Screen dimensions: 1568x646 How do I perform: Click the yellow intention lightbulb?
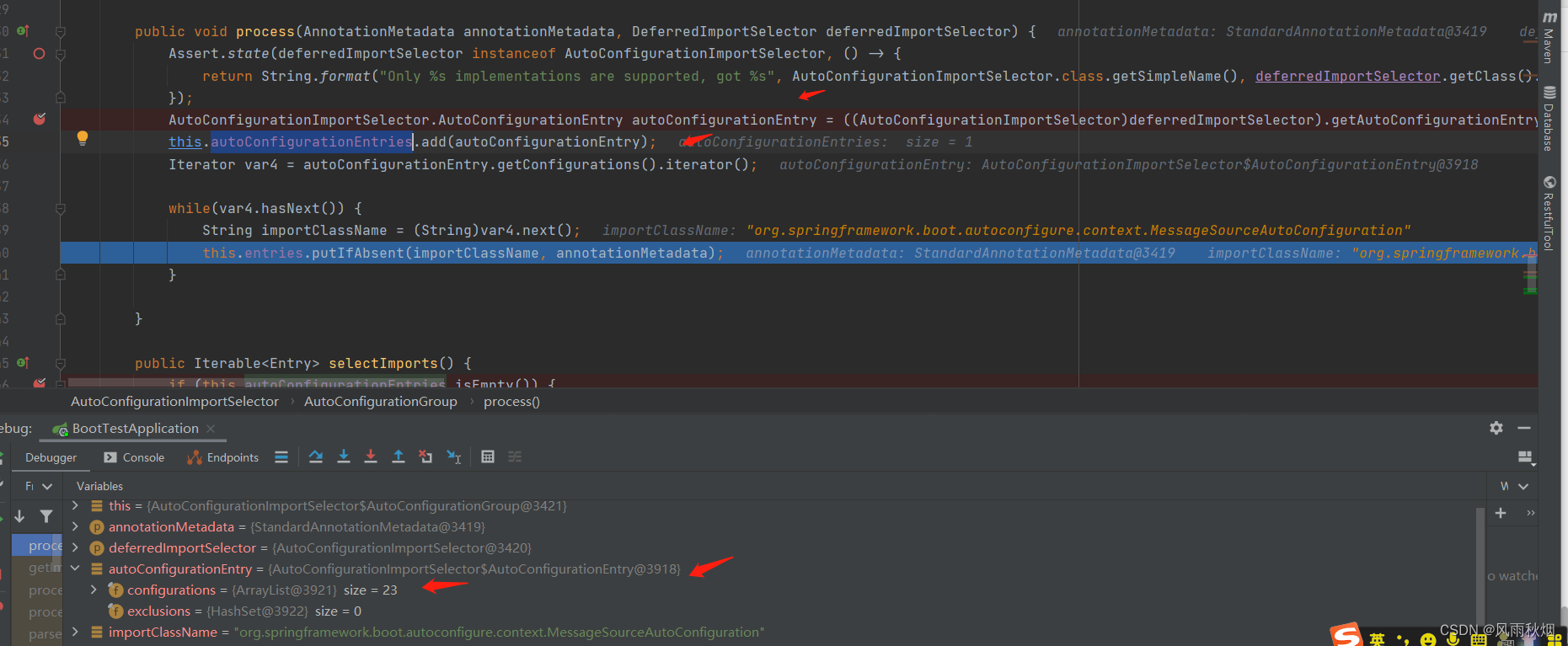coord(82,138)
